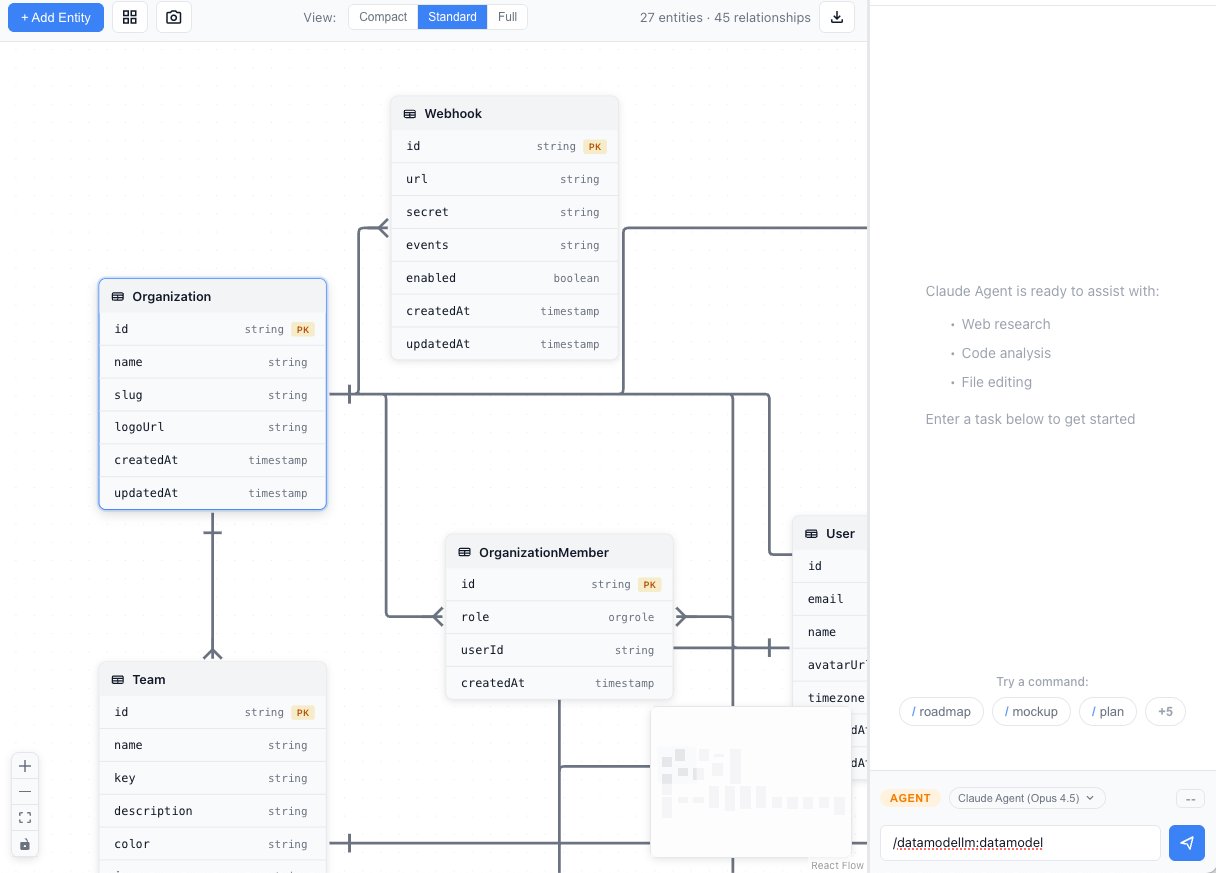Click the agent task input field
Screen dimensions: 1216x873
click(1020, 843)
